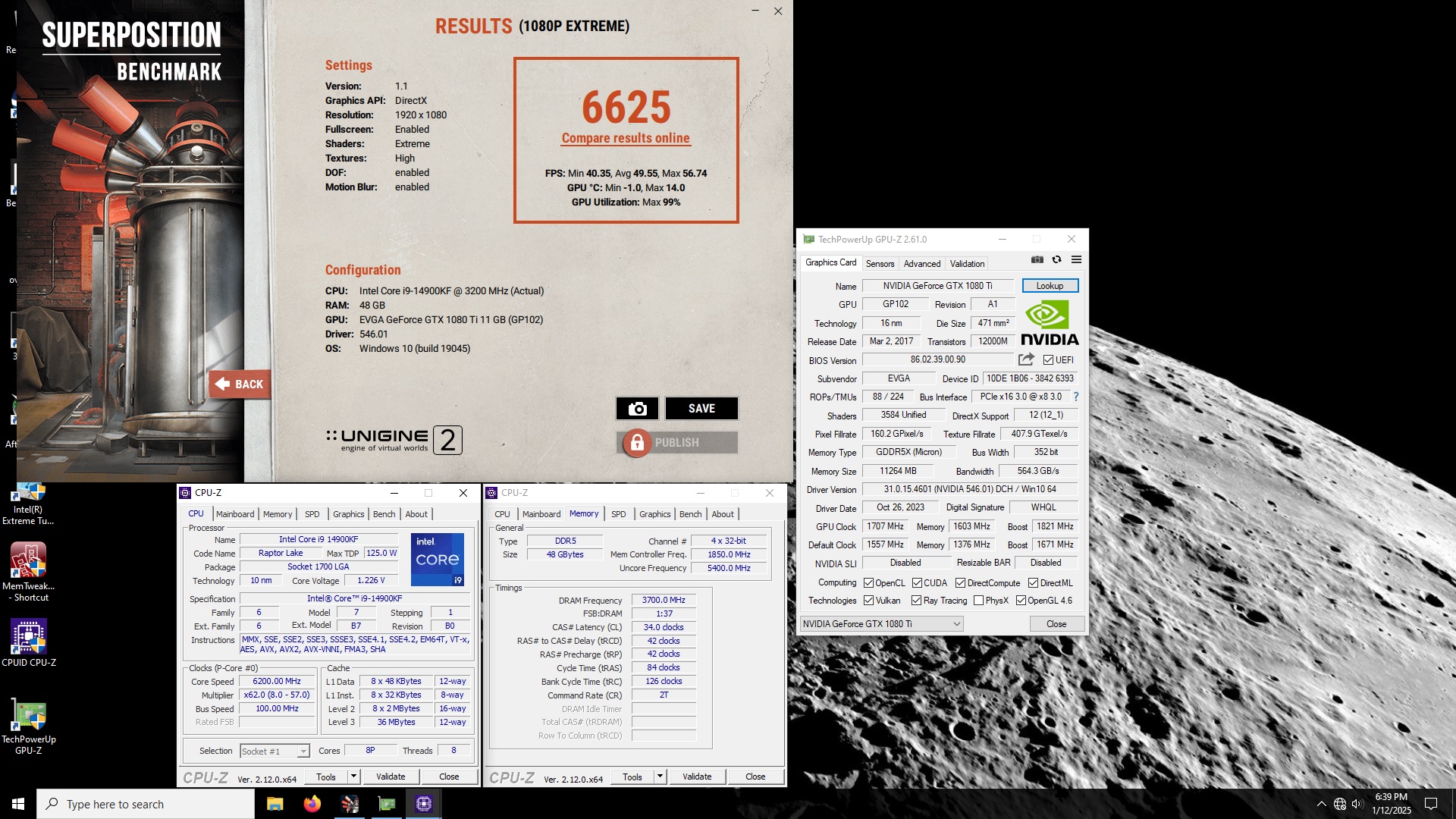
Task: Open TechPowerUp GPU-Z desktop icon
Action: (28, 726)
